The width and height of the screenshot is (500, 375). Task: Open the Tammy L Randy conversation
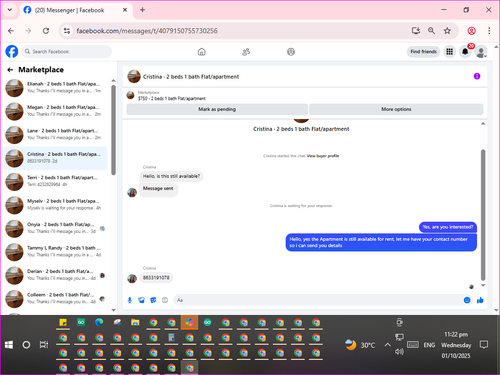(x=55, y=251)
